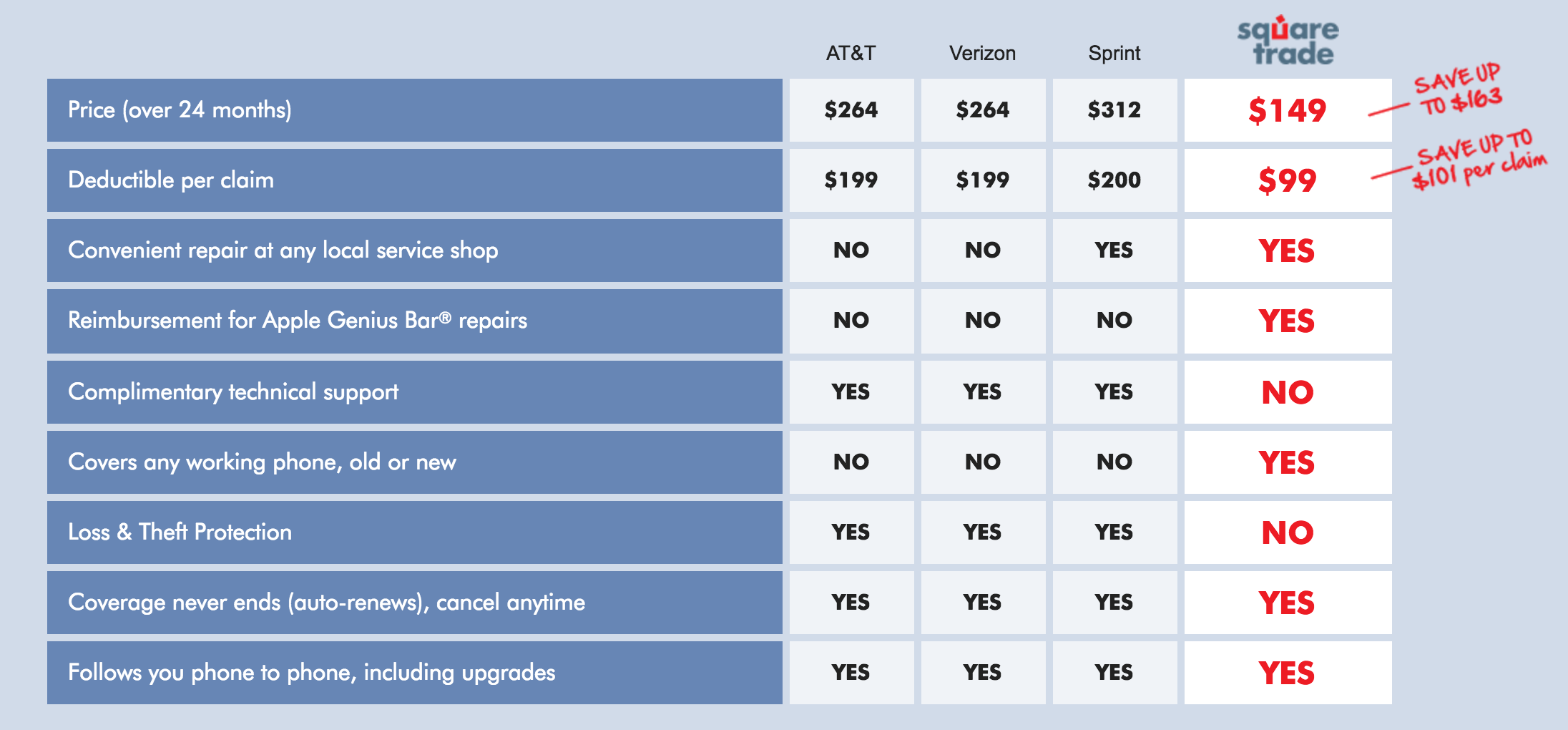This screenshot has width=1568, height=730.
Task: Click Sprint's $312 price cell
Action: 1114,110
